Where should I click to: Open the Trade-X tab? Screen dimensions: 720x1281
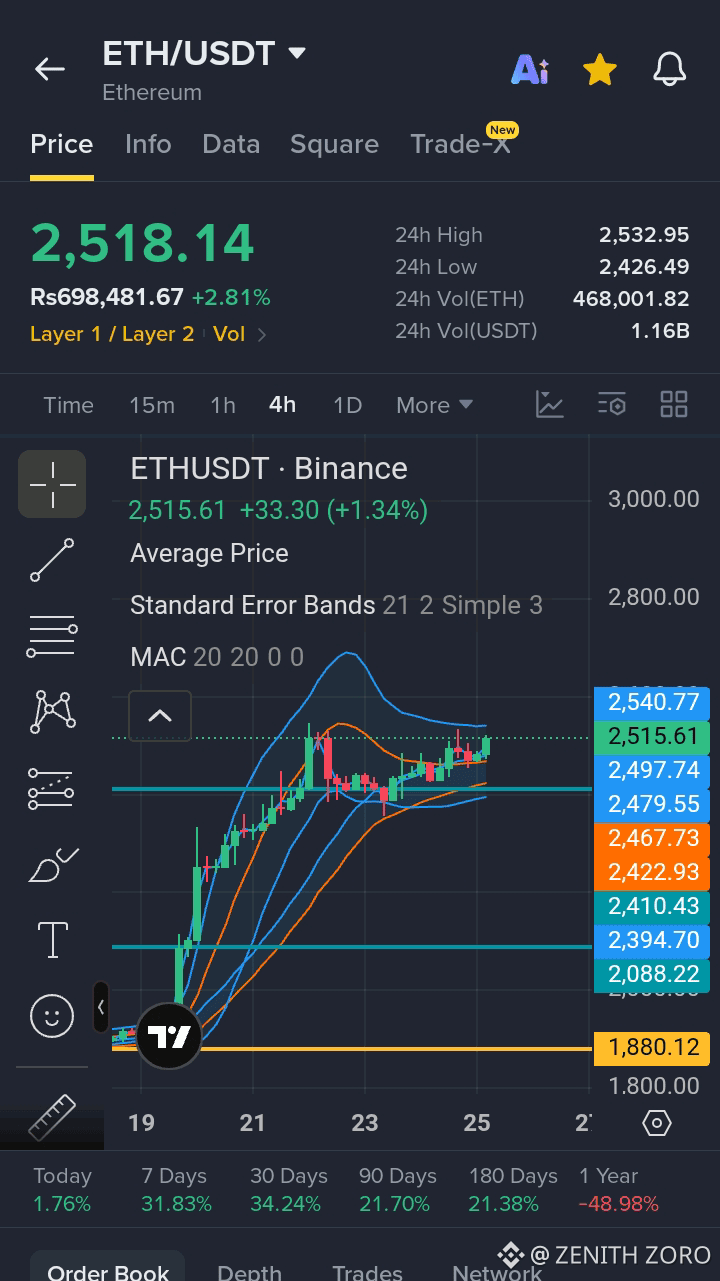[x=460, y=144]
